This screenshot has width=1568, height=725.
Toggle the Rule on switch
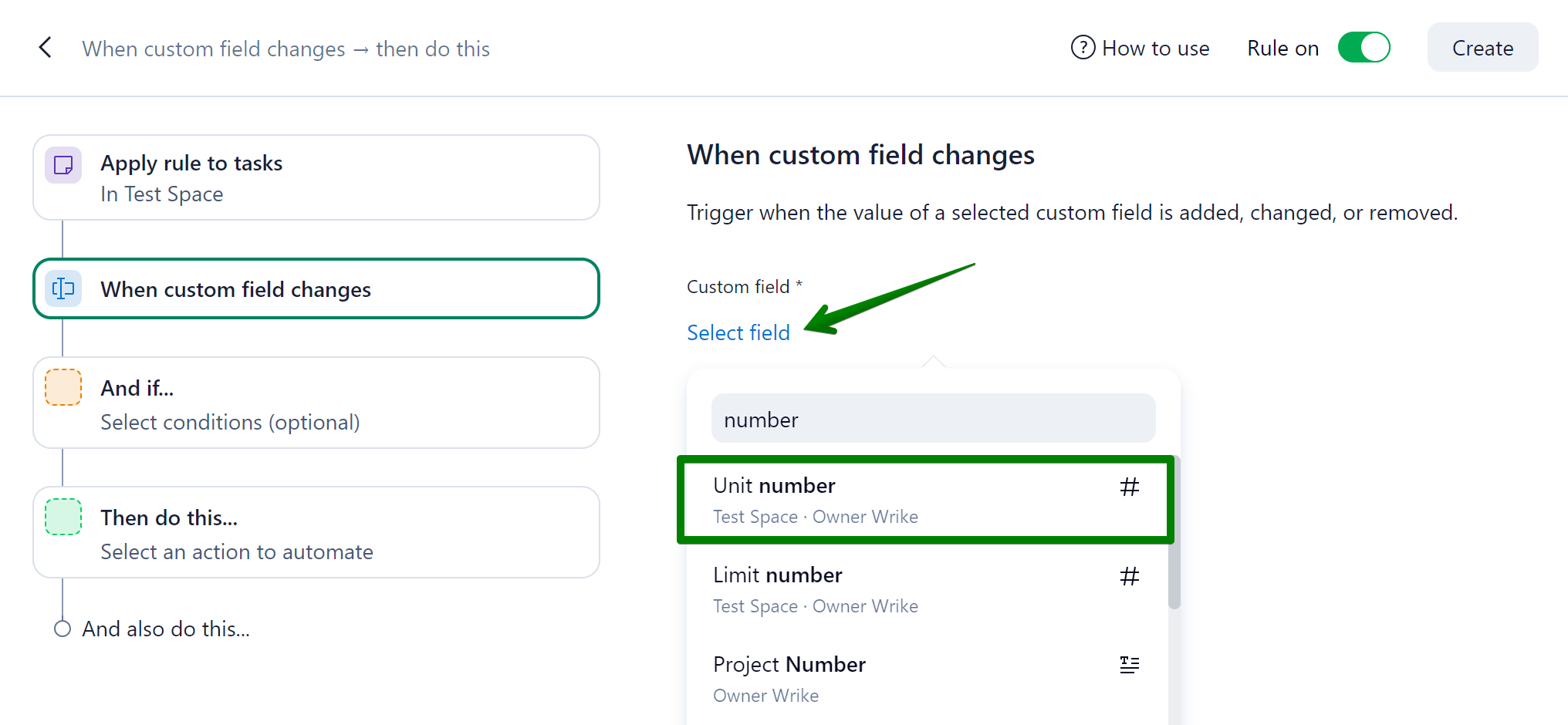click(1364, 48)
